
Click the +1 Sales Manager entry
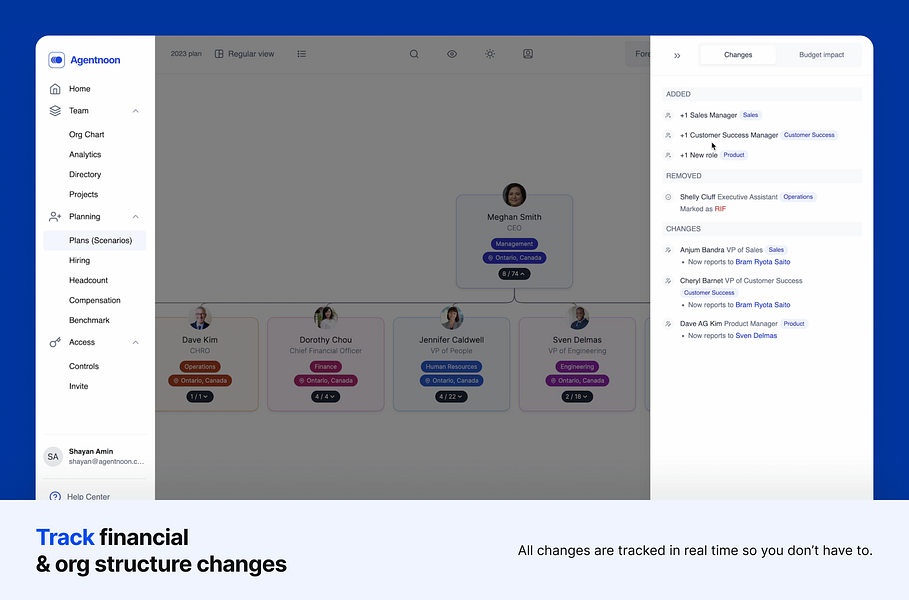[x=708, y=115]
